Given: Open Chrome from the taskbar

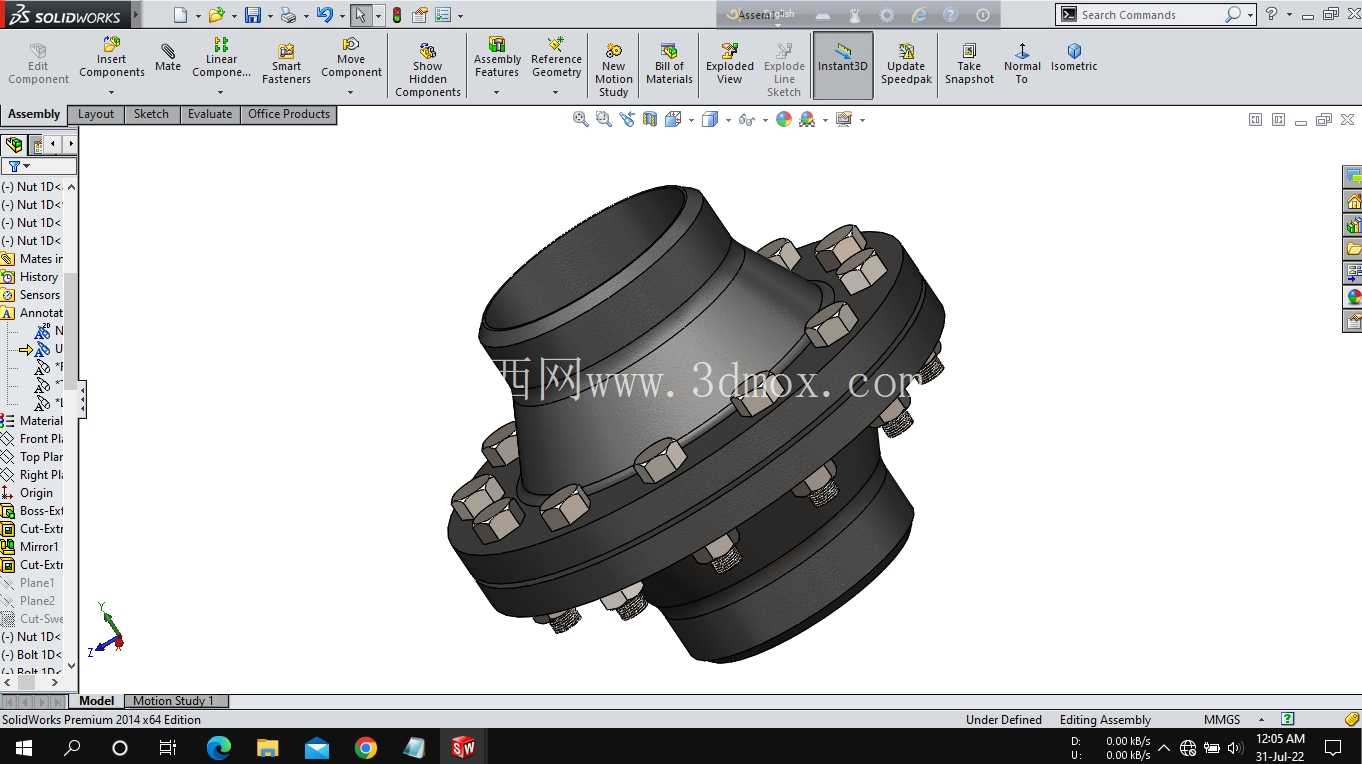Looking at the screenshot, I should pyautogui.click(x=365, y=747).
